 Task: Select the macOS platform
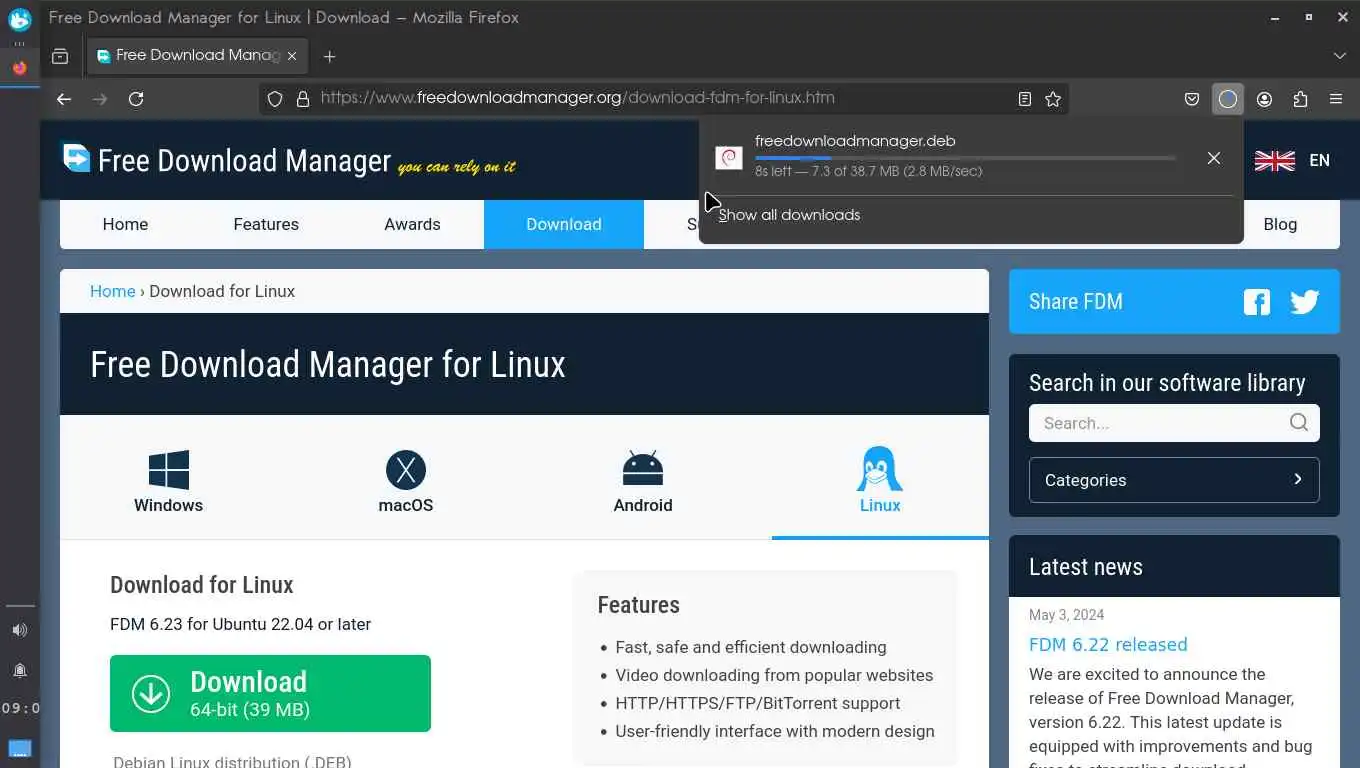click(406, 481)
